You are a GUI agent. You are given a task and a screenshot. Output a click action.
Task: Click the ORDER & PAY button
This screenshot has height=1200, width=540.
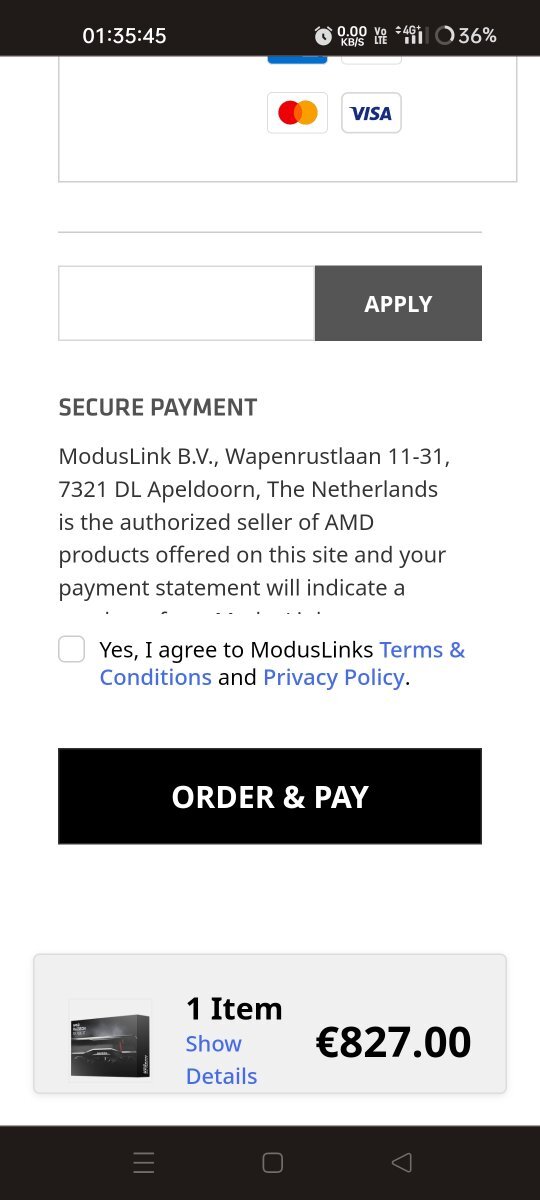(270, 796)
